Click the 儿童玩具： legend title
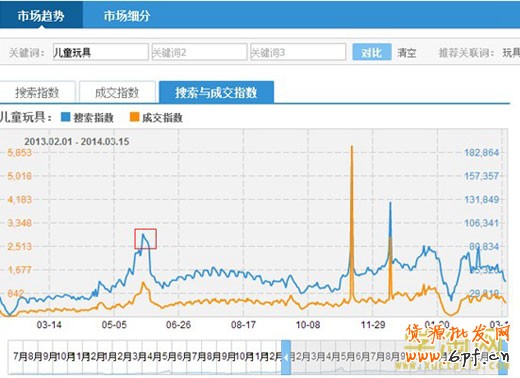The height and width of the screenshot is (378, 520). [26, 117]
